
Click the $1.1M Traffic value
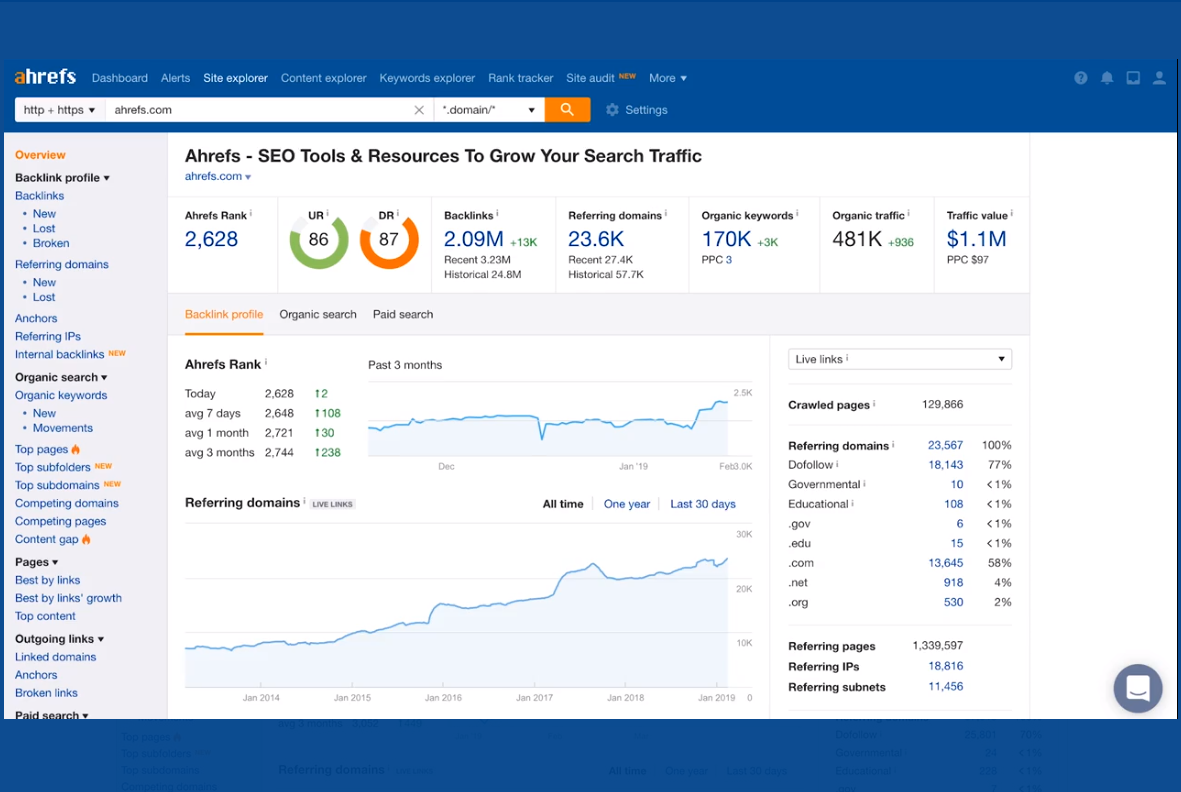(976, 239)
